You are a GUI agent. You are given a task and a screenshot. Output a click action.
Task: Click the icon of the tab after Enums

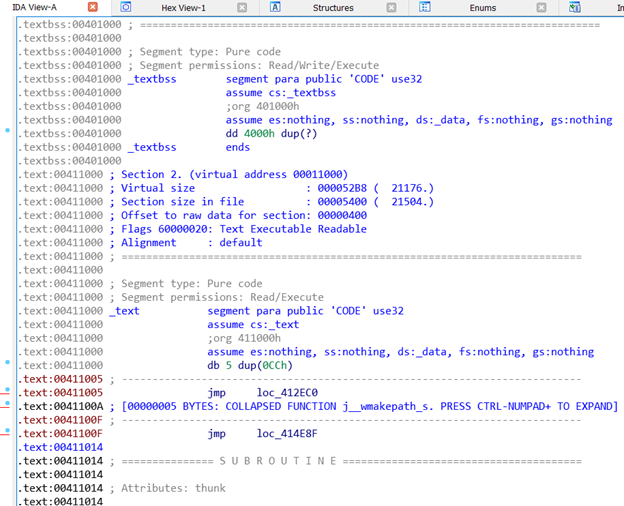click(575, 7)
